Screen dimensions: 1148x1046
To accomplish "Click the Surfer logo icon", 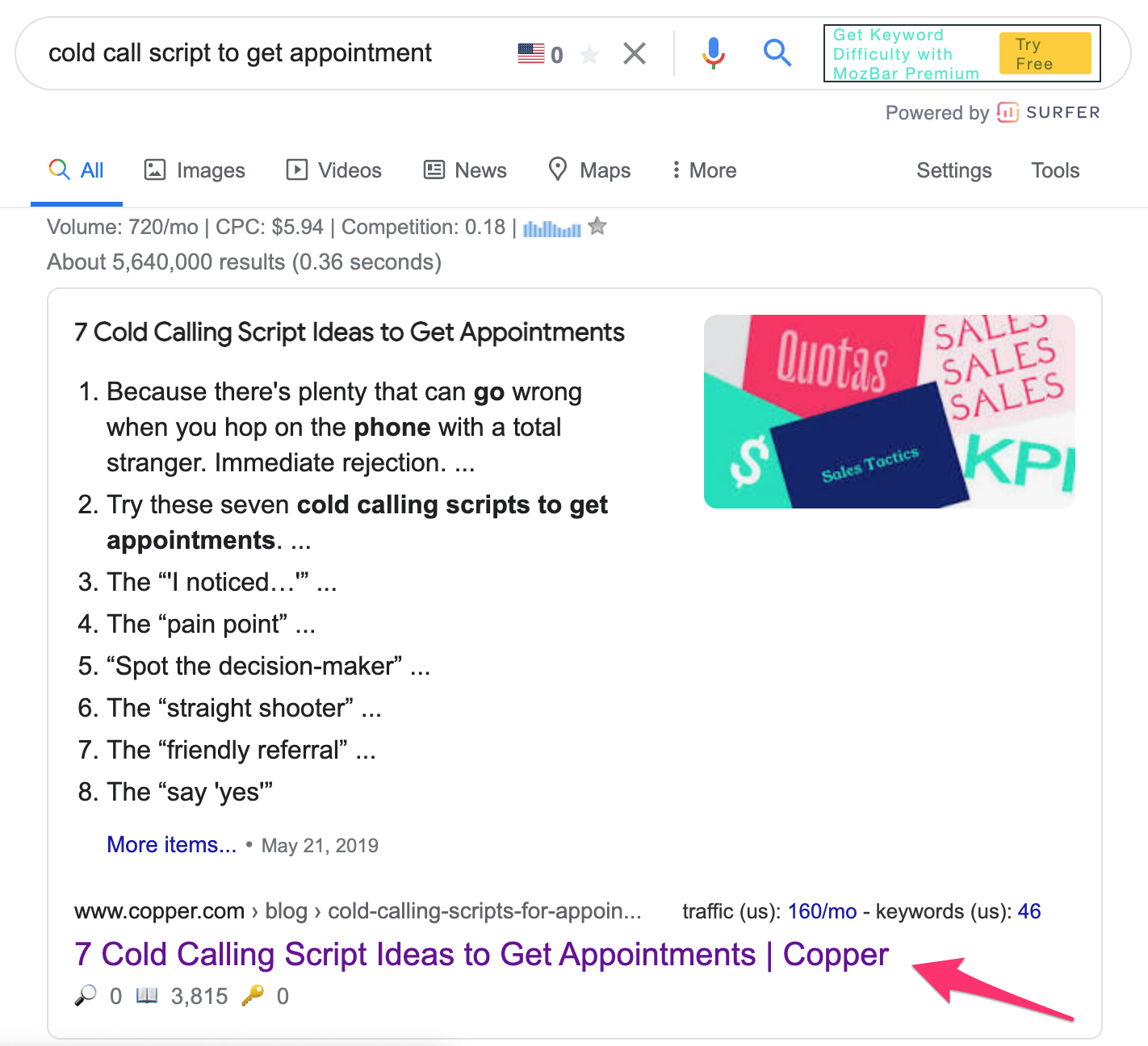I will pos(1008,112).
